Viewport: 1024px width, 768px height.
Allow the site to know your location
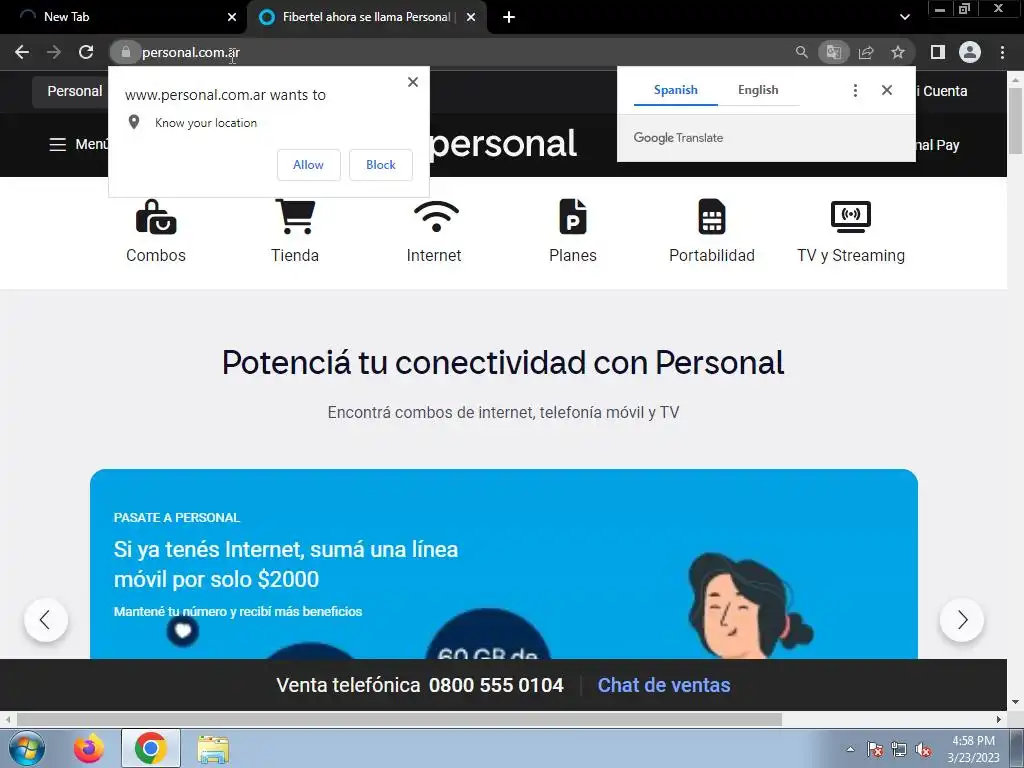coord(308,165)
